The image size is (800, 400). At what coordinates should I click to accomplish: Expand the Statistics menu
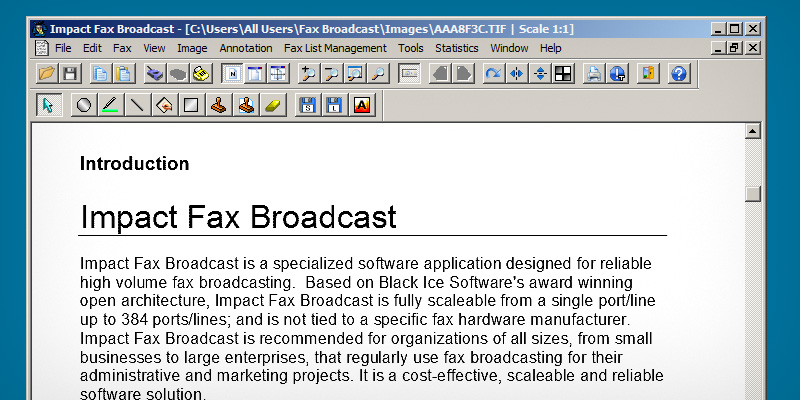(457, 48)
